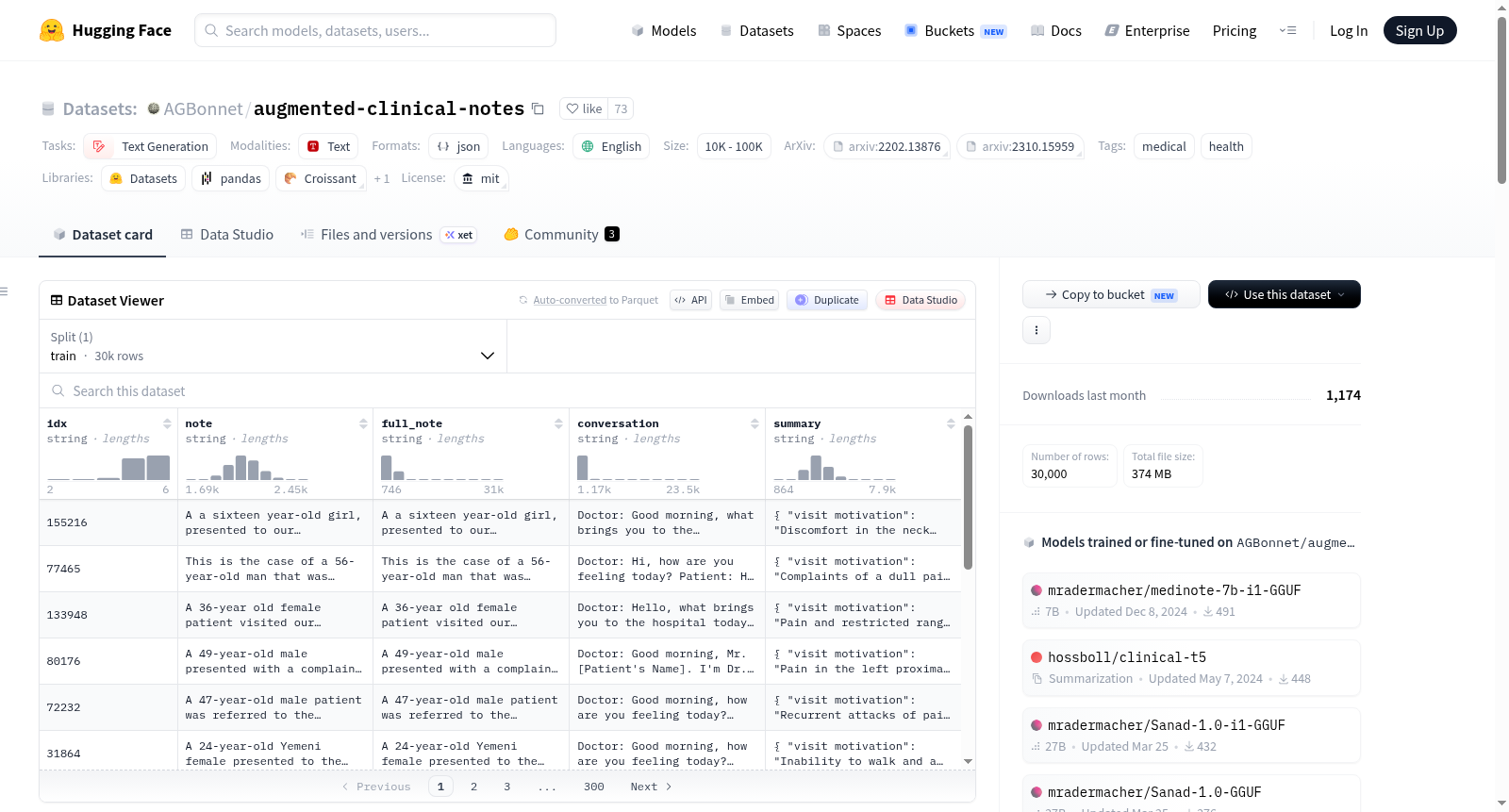Open the Use this dataset dropdown
Viewport: 1509px width, 812px height.
(x=1285, y=294)
